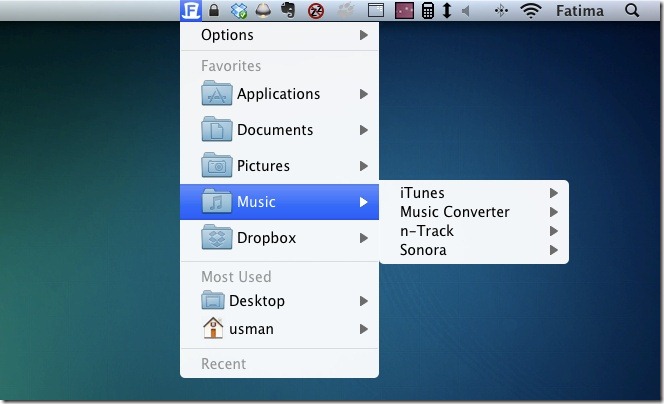Image resolution: width=664 pixels, height=404 pixels.
Task: Click the usman home icon
Action: [x=213, y=328]
